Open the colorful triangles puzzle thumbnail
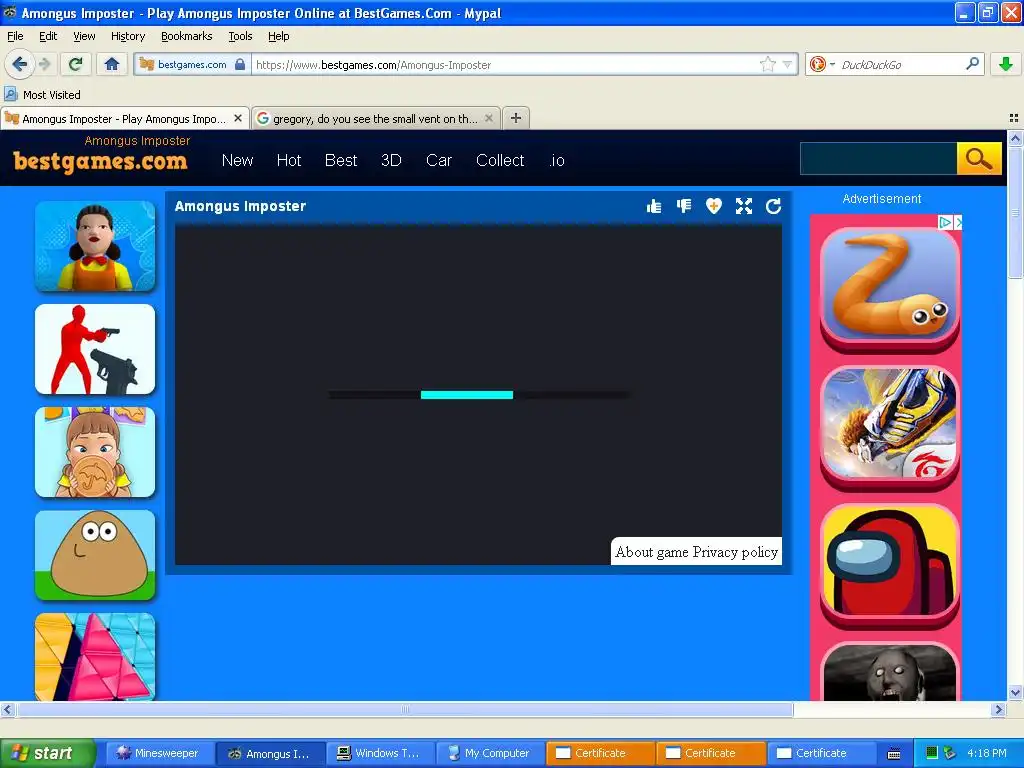 pos(95,656)
